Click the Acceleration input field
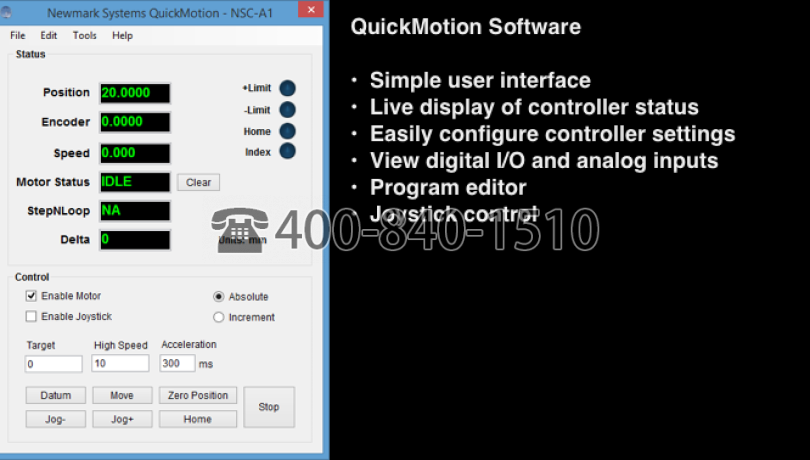The image size is (810, 460). 177,363
